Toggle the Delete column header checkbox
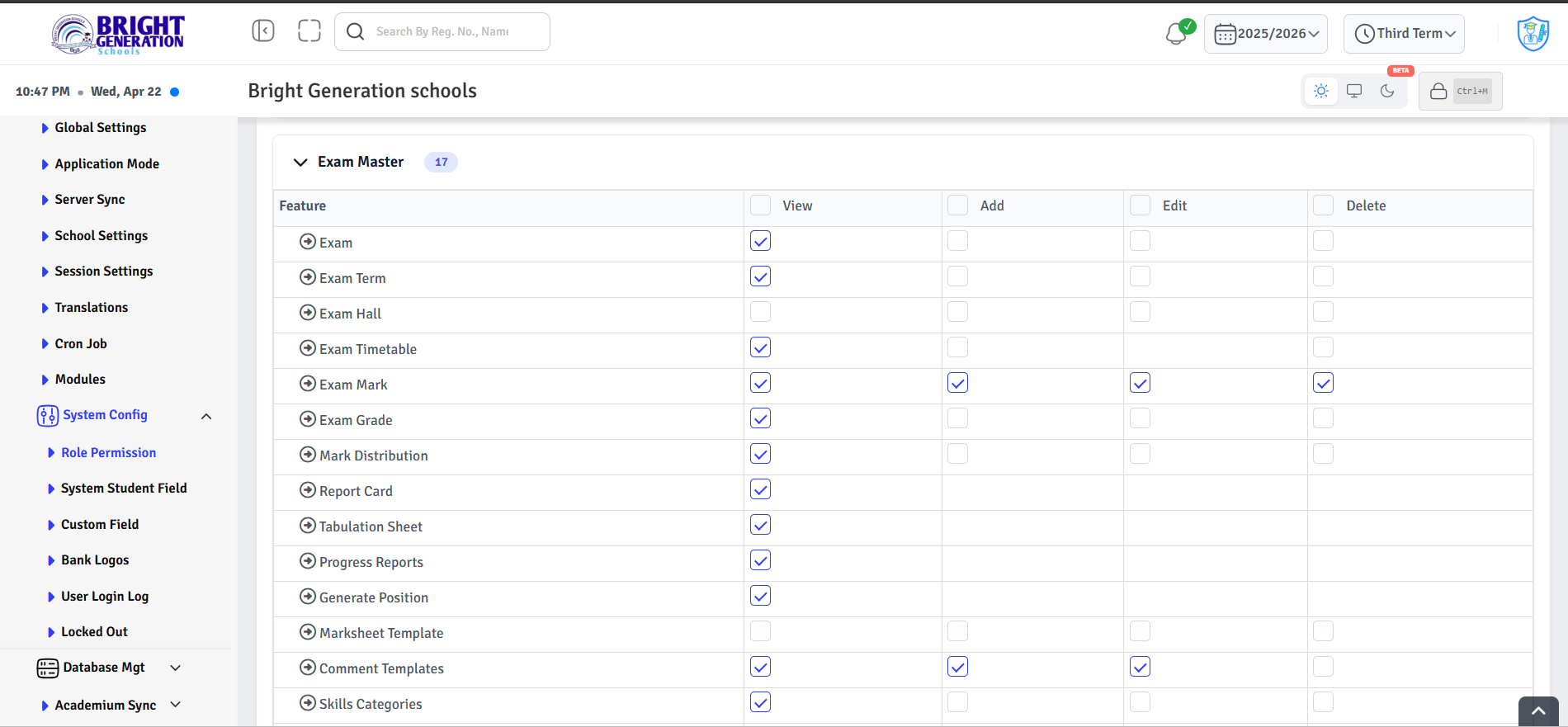1568x727 pixels. [1323, 205]
